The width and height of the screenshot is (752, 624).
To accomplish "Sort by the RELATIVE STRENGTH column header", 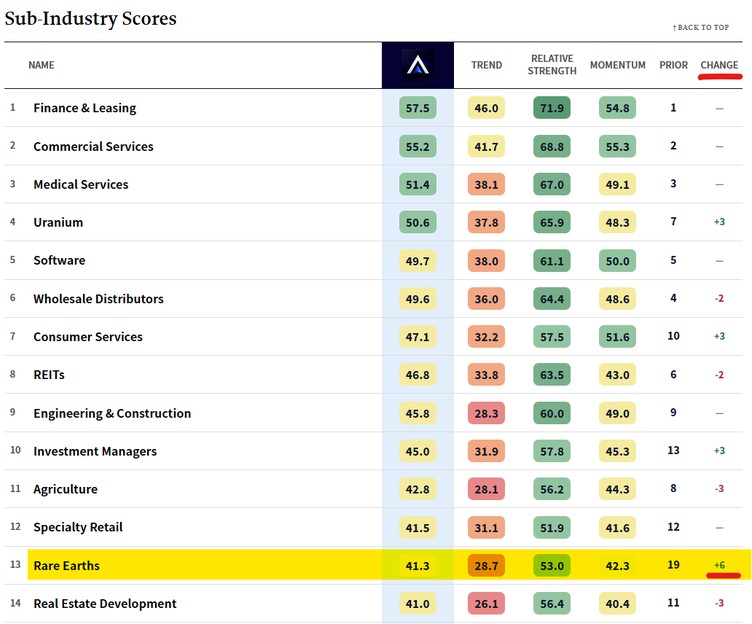I will [x=552, y=65].
